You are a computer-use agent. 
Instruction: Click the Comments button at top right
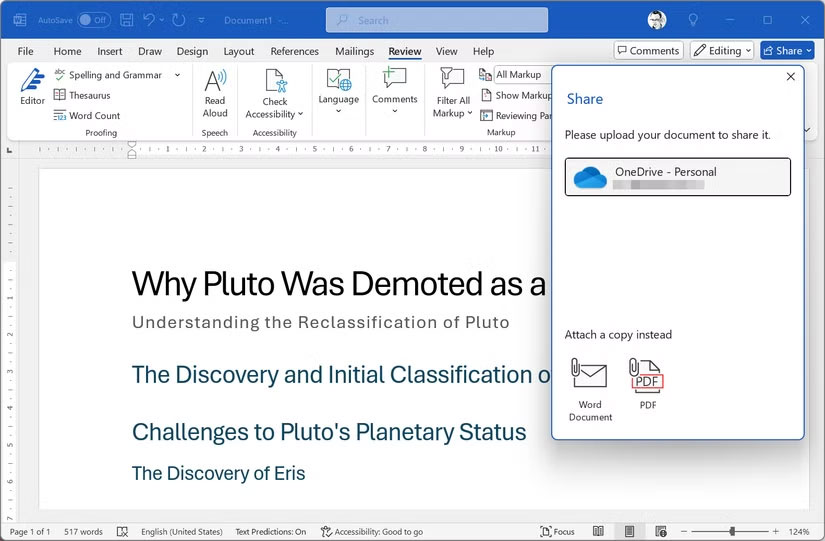click(x=648, y=51)
